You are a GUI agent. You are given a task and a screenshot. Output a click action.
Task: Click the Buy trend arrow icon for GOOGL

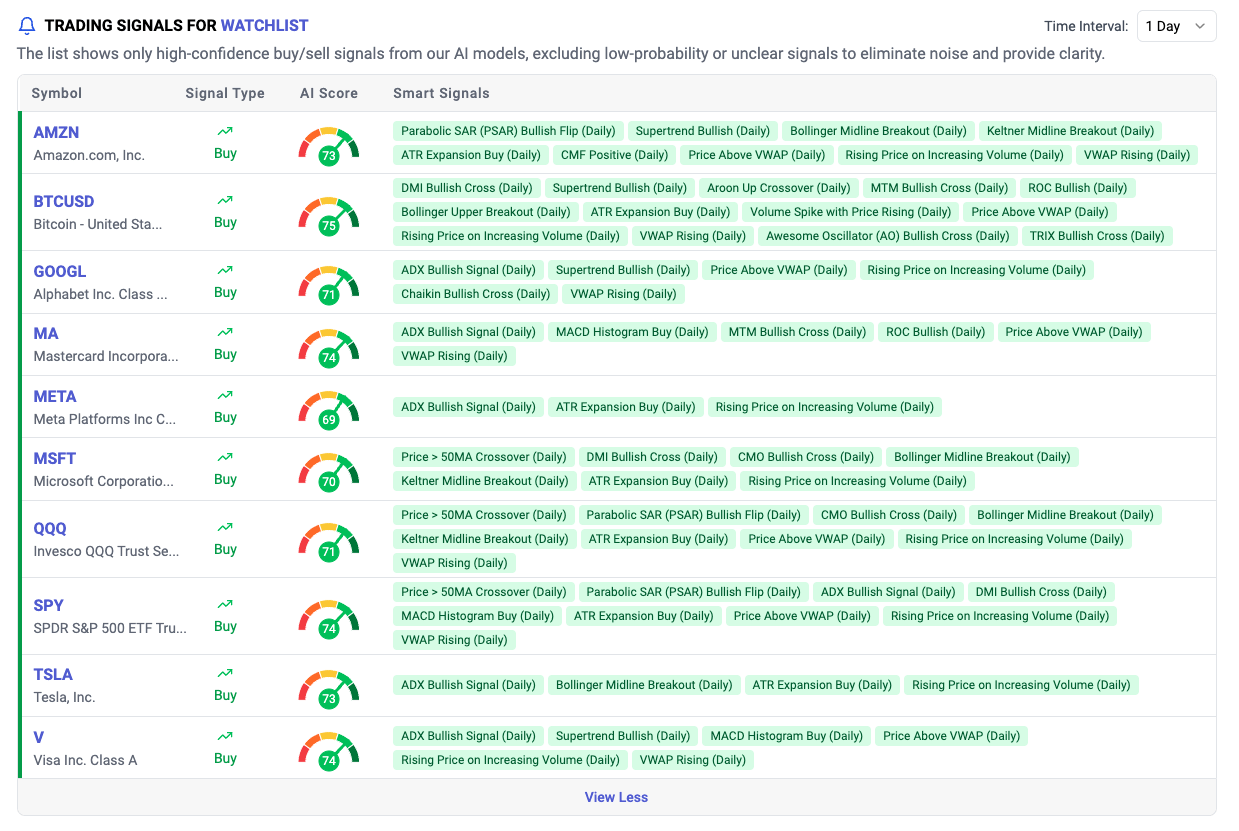pos(225,270)
